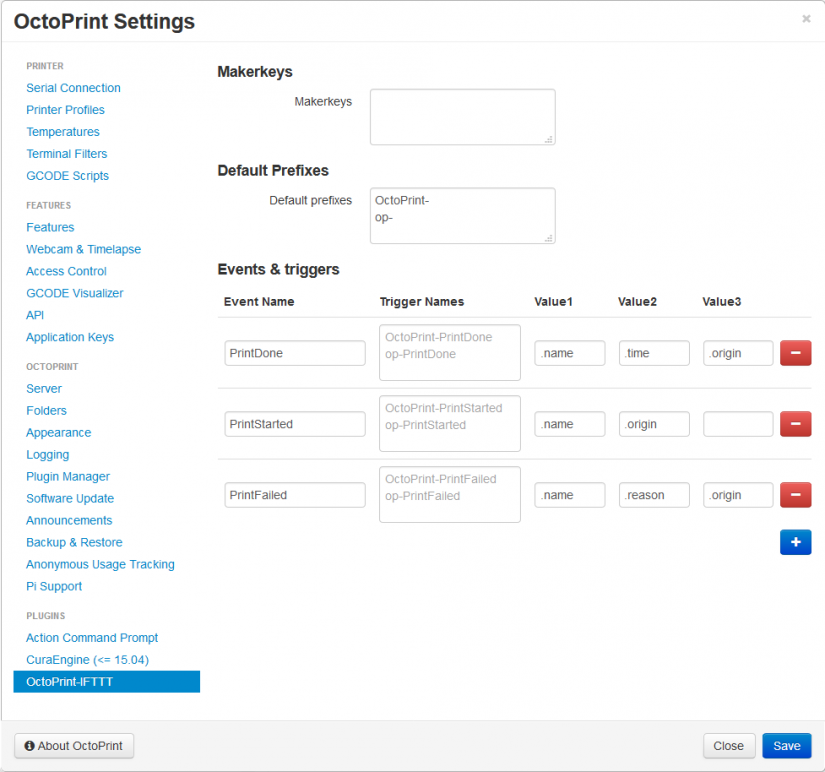
Task: Edit the .reason Value2 field
Action: tap(654, 495)
